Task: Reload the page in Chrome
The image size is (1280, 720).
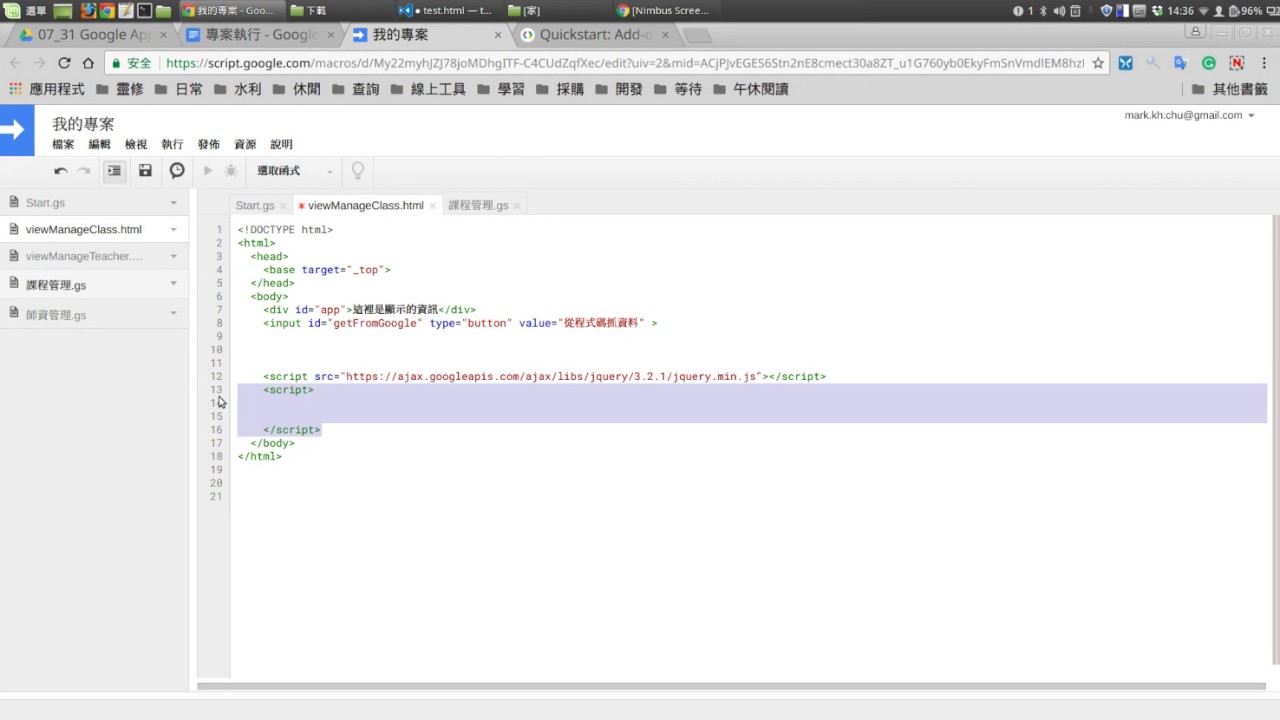Action: click(64, 63)
